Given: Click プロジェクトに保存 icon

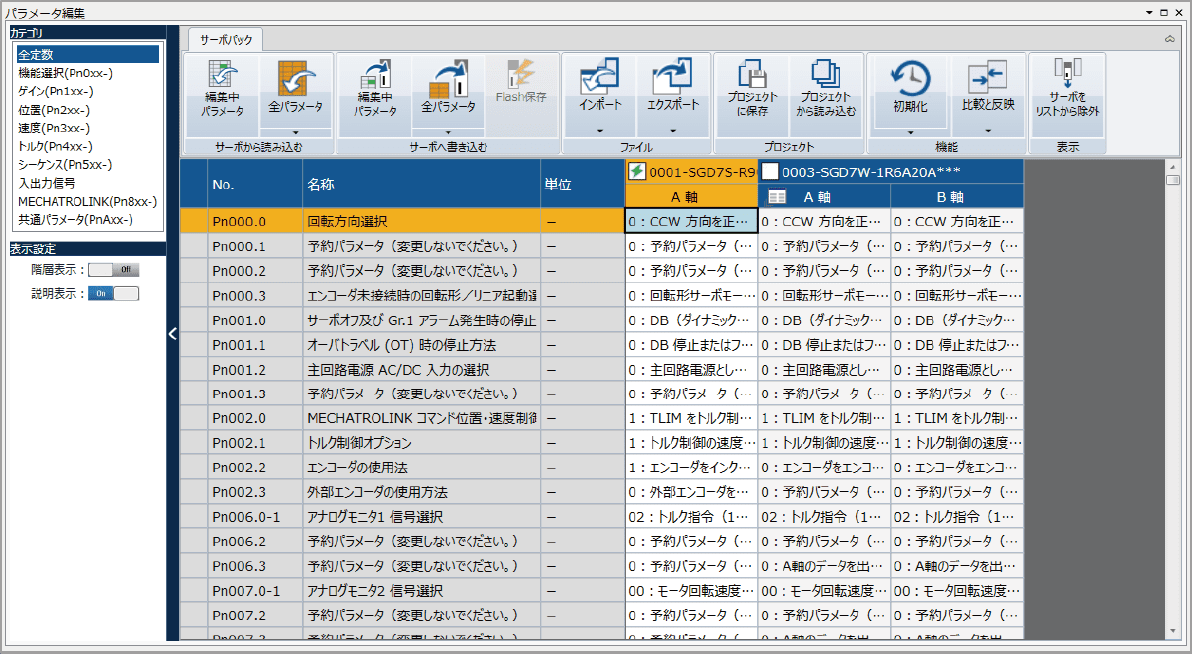Looking at the screenshot, I should coord(752,76).
